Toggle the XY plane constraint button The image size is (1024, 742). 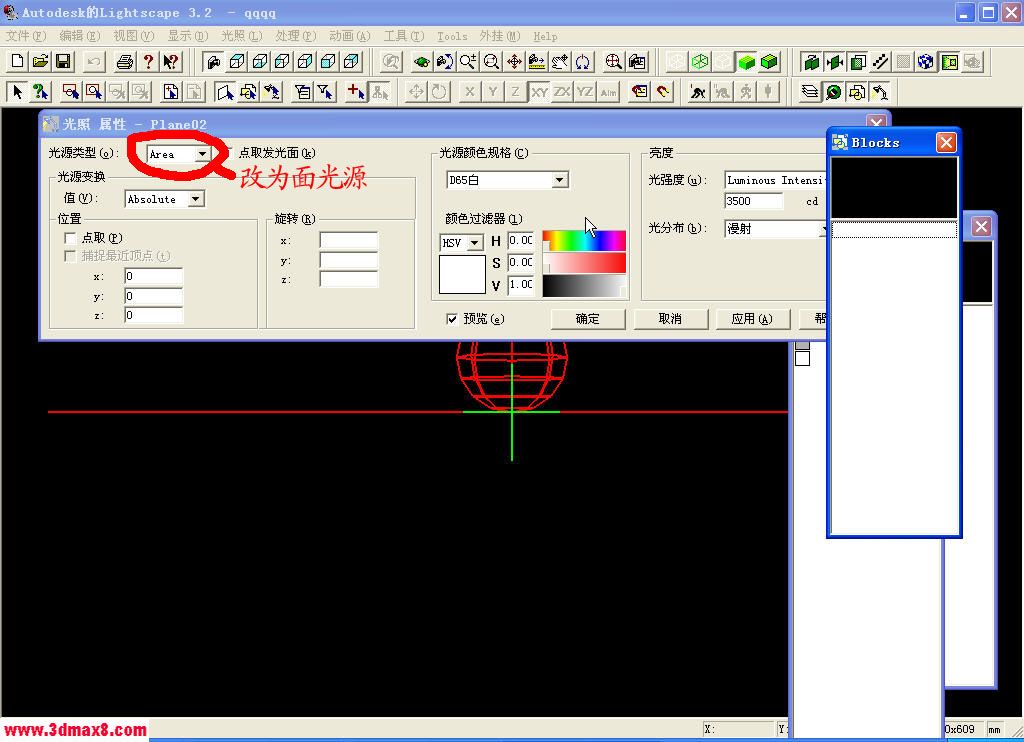tap(539, 92)
